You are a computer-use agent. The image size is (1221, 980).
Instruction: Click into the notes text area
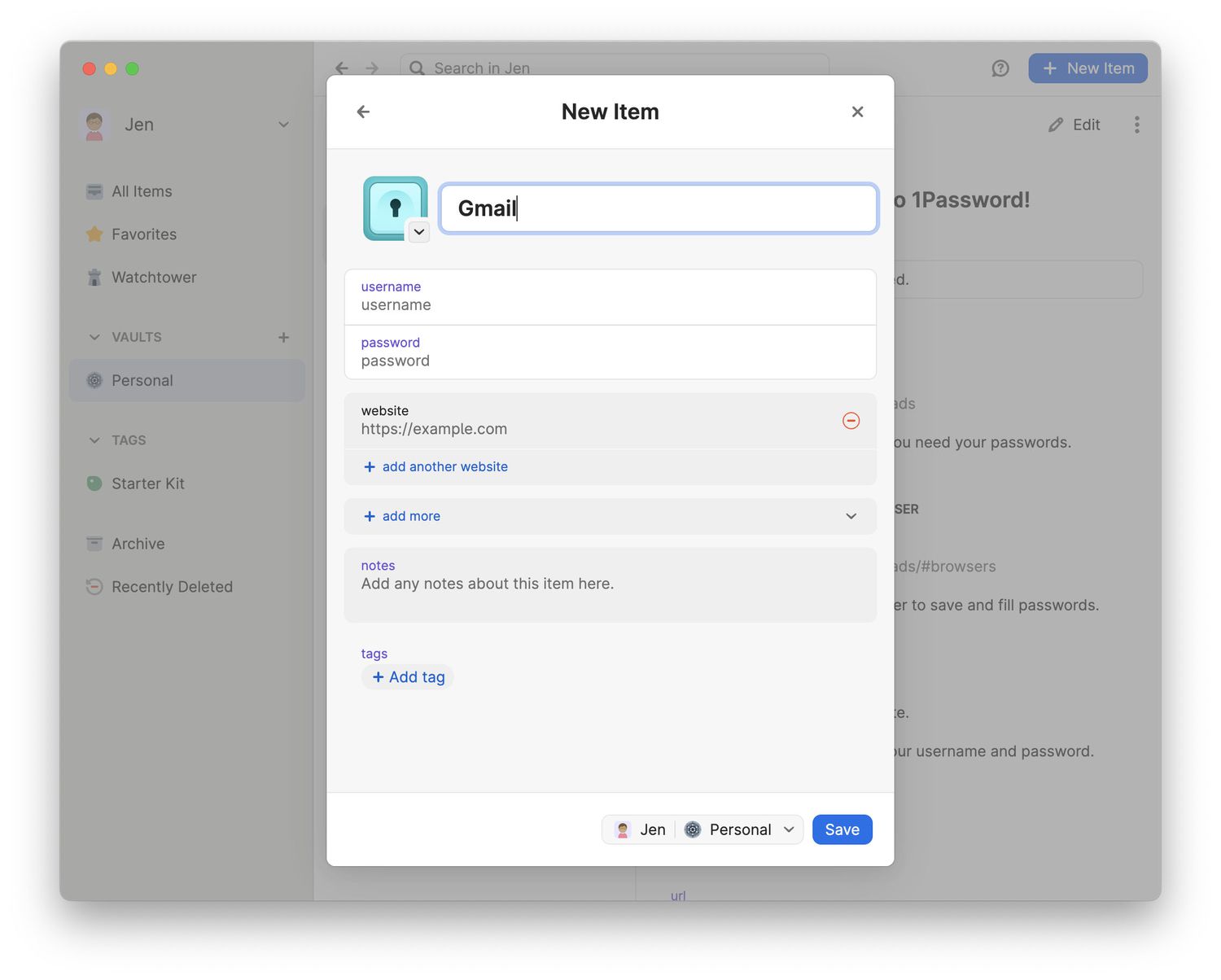point(610,585)
